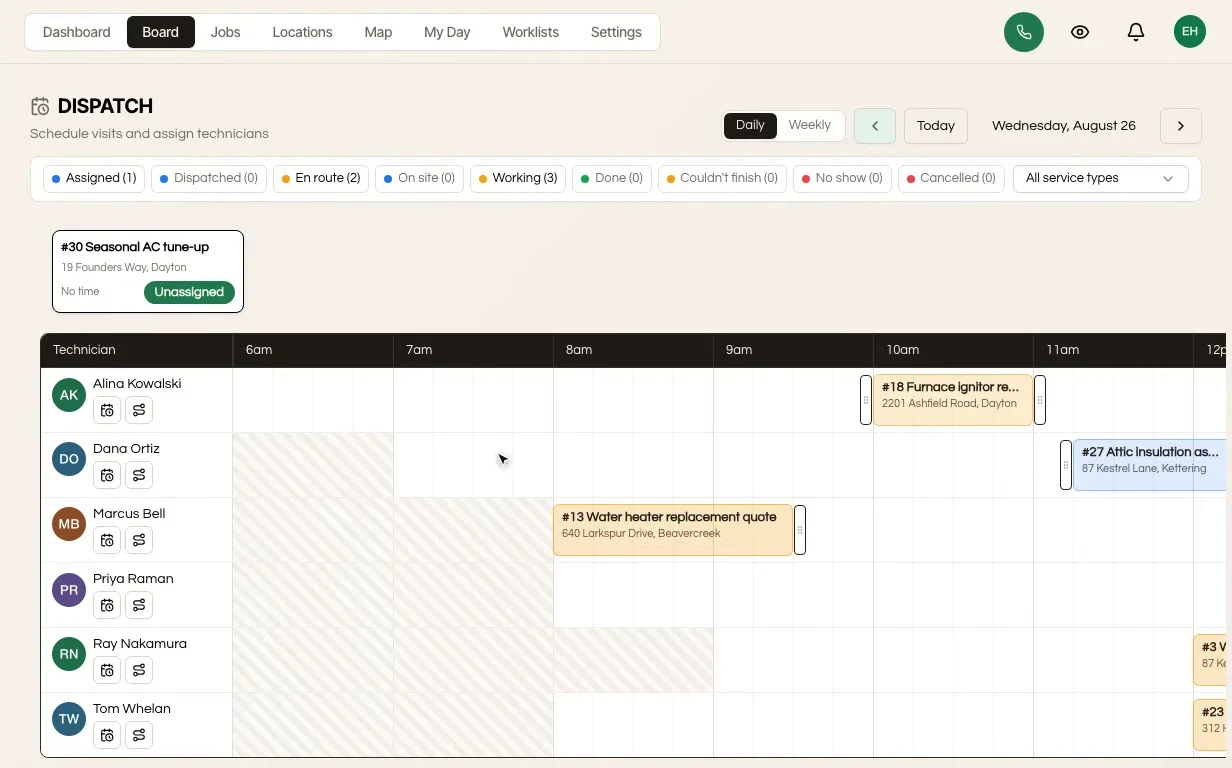
Task: Click the Technician column header
Action: (x=137, y=350)
